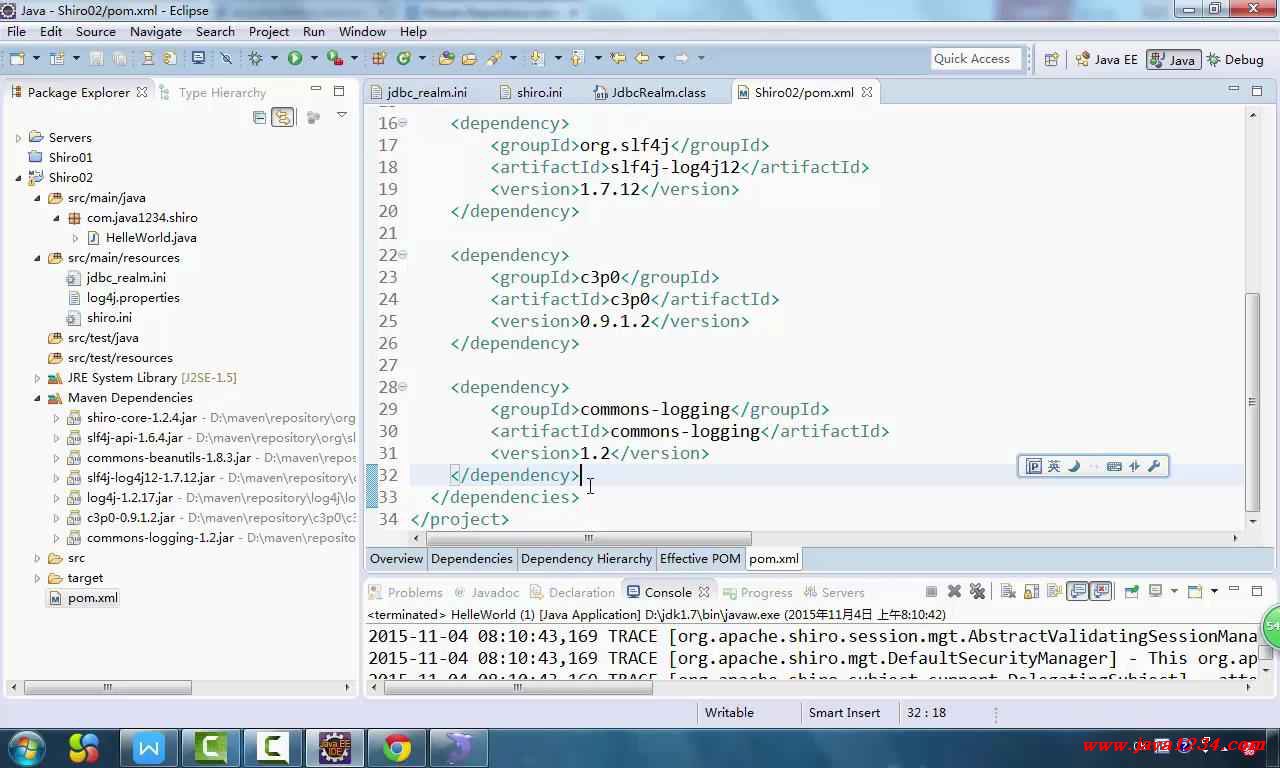Image resolution: width=1280 pixels, height=768 pixels.
Task: Switch to Dependency Hierarchy pom tab
Action: tap(586, 559)
